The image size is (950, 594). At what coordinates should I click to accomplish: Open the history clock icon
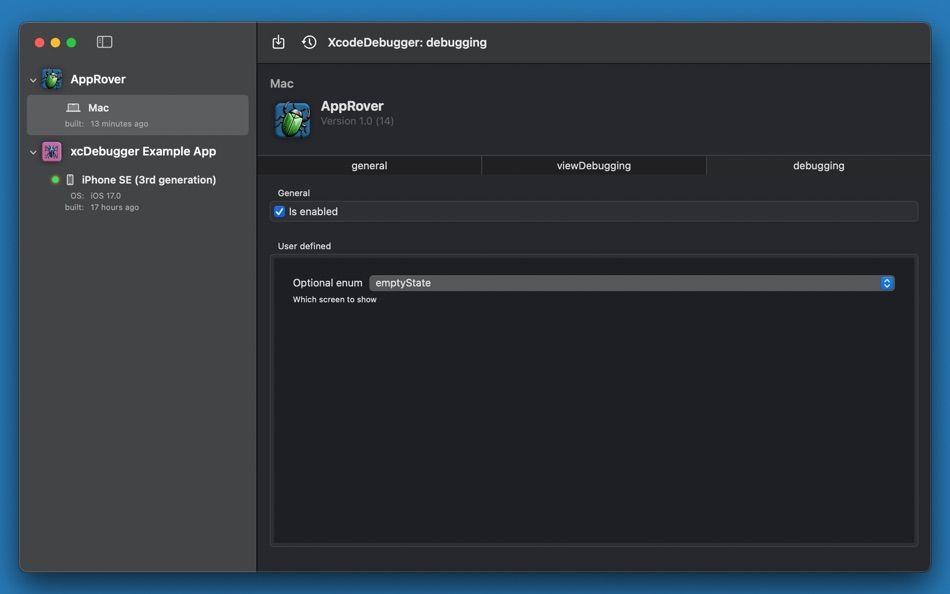[309, 42]
